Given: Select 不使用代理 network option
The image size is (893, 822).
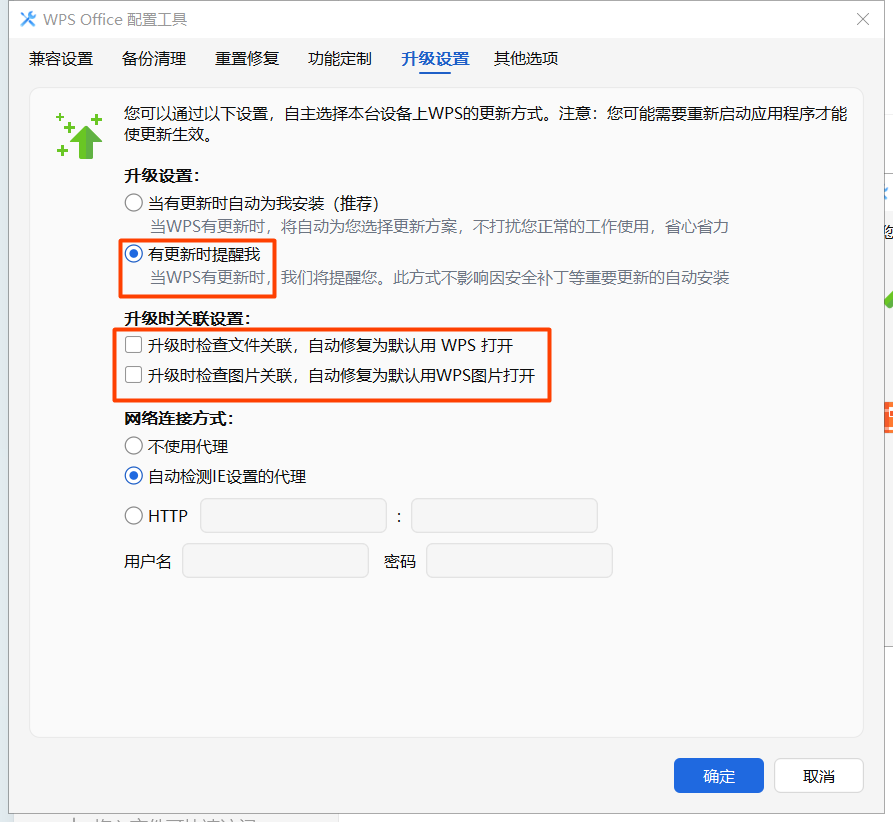Looking at the screenshot, I should (133, 446).
